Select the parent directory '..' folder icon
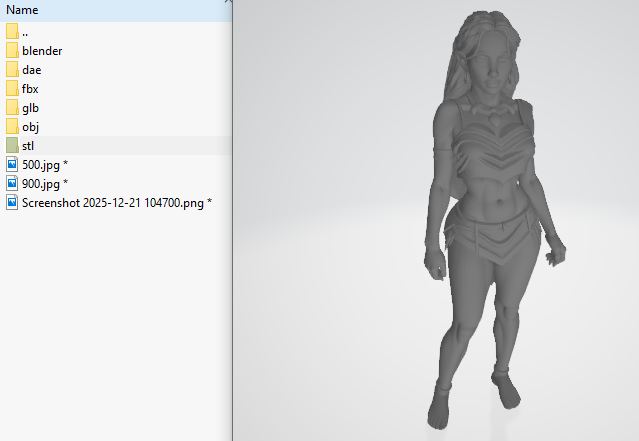 coord(12,31)
